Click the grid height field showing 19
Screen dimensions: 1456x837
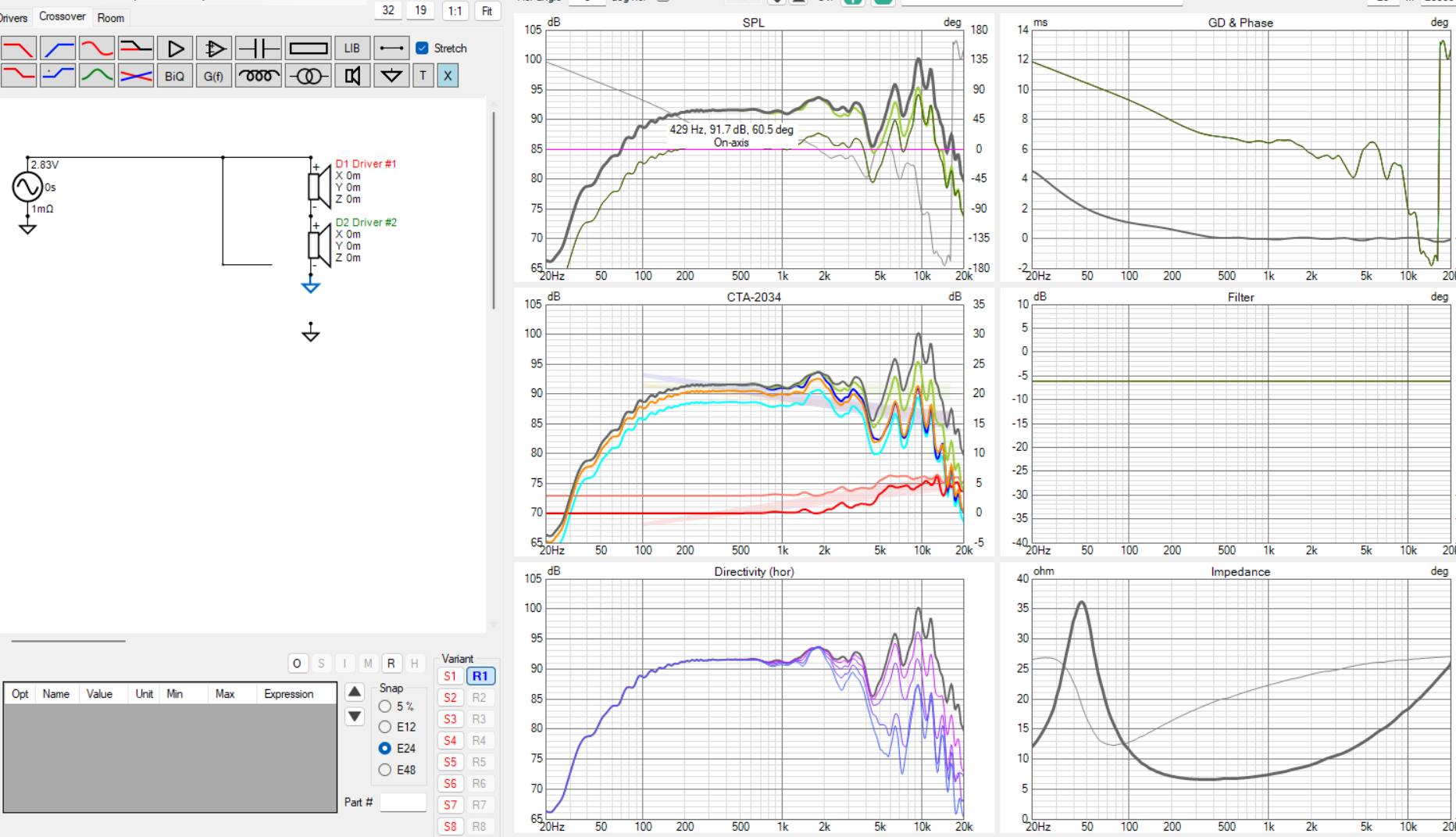point(420,10)
